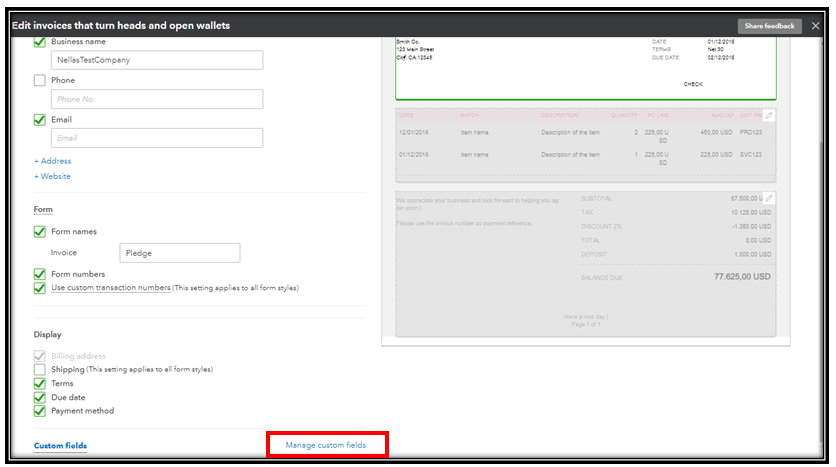The height and width of the screenshot is (467, 836).
Task: Enable the Shipping checkbox
Action: 40,369
